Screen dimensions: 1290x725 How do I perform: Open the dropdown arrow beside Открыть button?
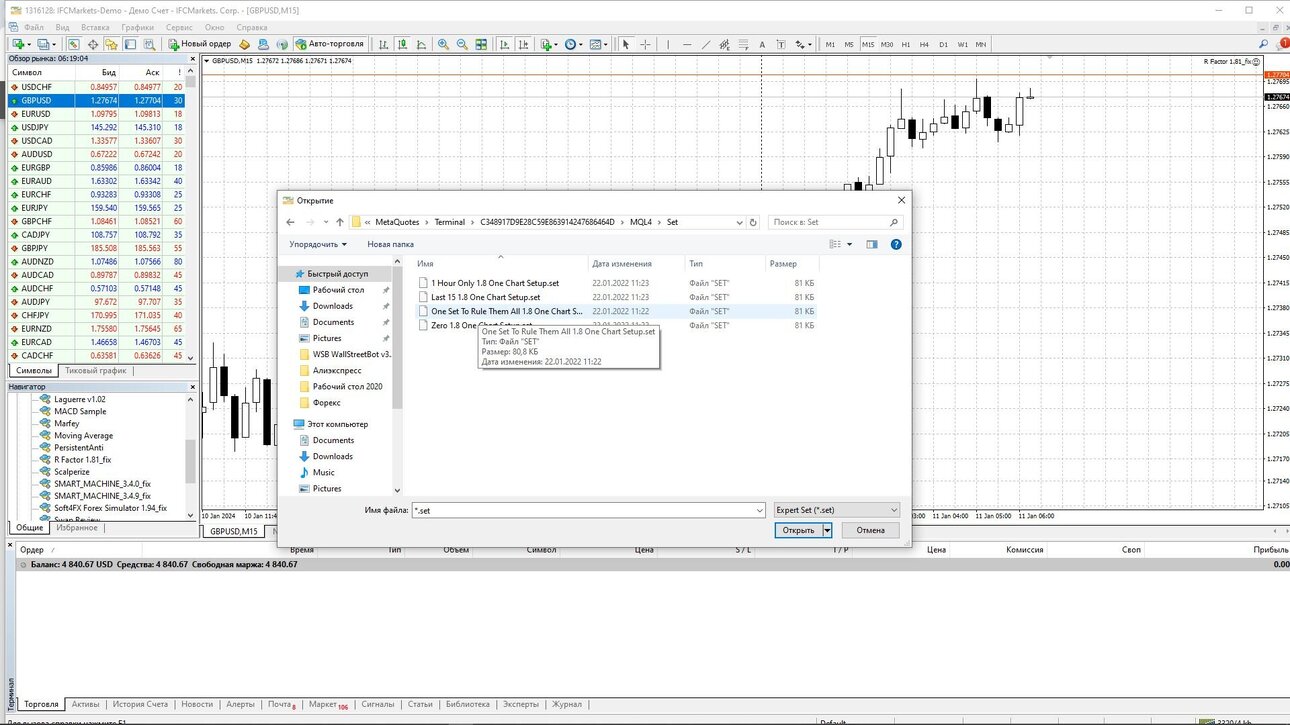click(828, 530)
